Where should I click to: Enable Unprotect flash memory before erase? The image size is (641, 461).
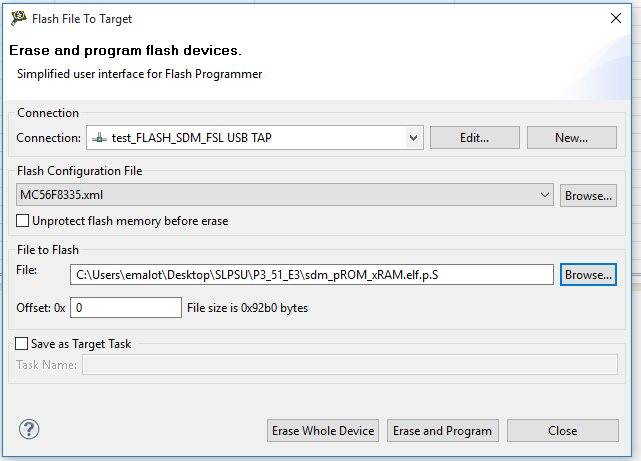[x=24, y=221]
